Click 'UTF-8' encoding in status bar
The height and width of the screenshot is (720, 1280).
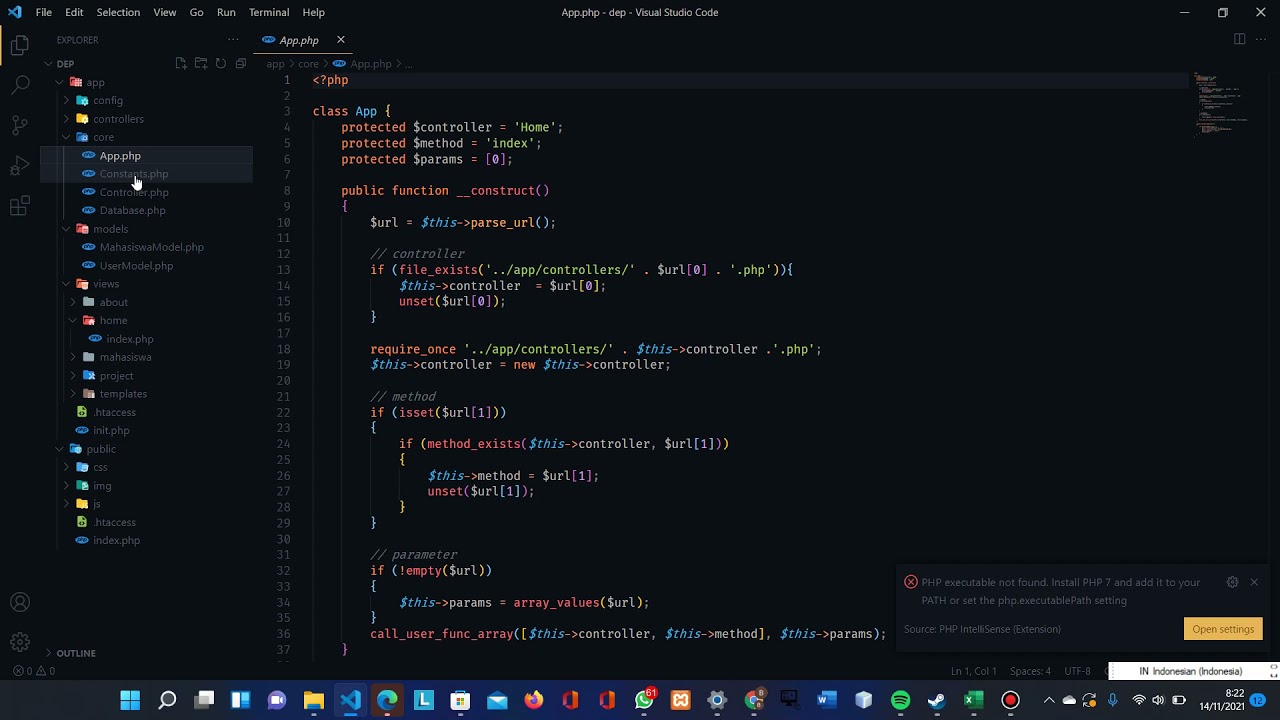1077,671
